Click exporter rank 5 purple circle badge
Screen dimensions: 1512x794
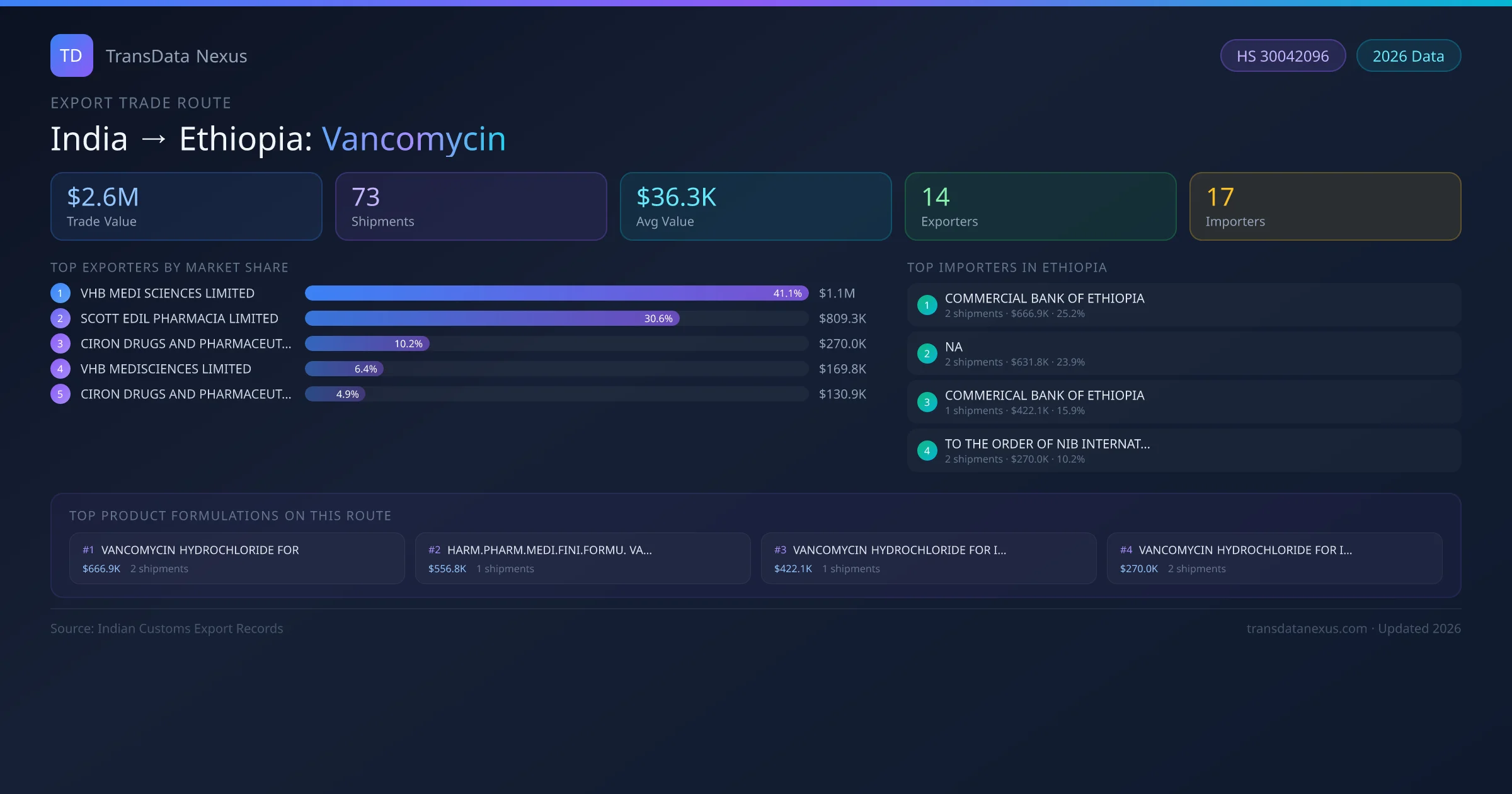(x=60, y=394)
